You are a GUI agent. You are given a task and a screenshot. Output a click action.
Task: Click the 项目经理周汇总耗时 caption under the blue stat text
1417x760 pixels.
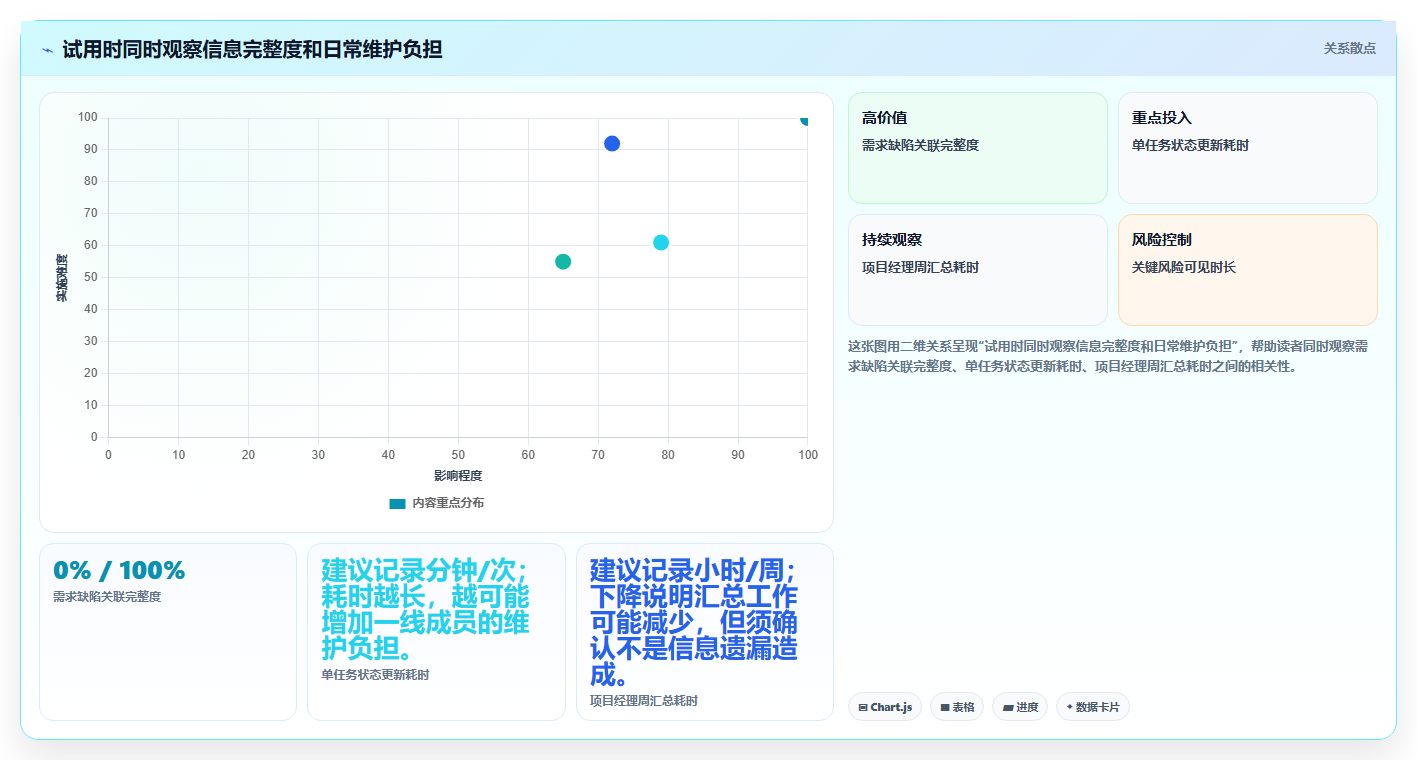coord(644,701)
